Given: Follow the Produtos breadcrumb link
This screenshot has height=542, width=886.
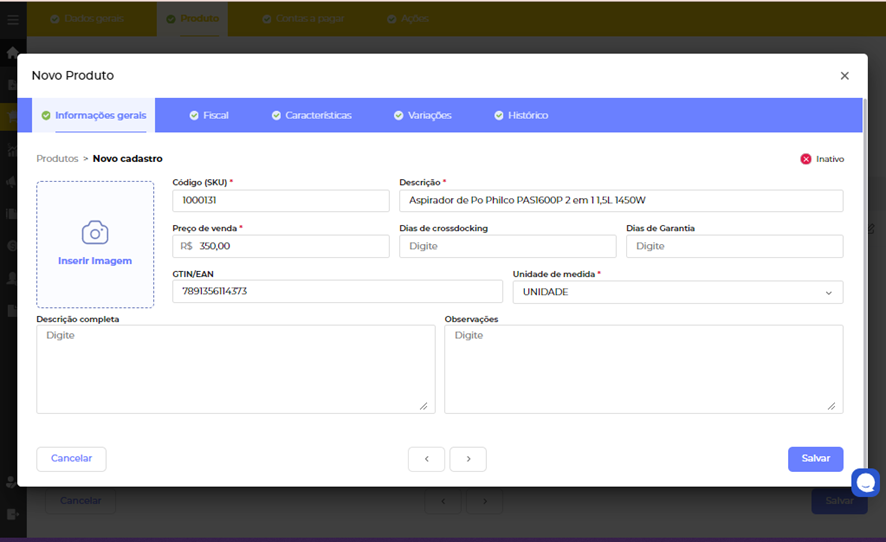Looking at the screenshot, I should tap(57, 159).
